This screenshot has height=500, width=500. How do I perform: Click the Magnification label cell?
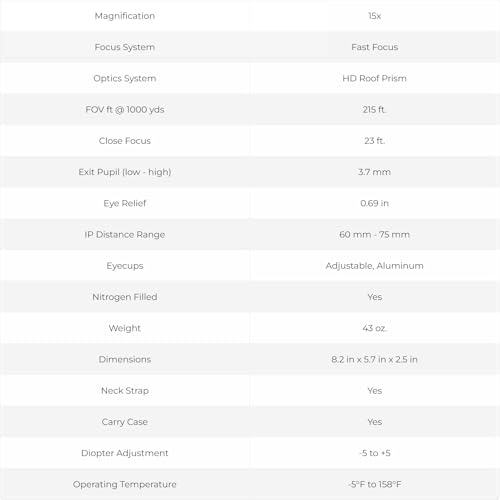125,16
